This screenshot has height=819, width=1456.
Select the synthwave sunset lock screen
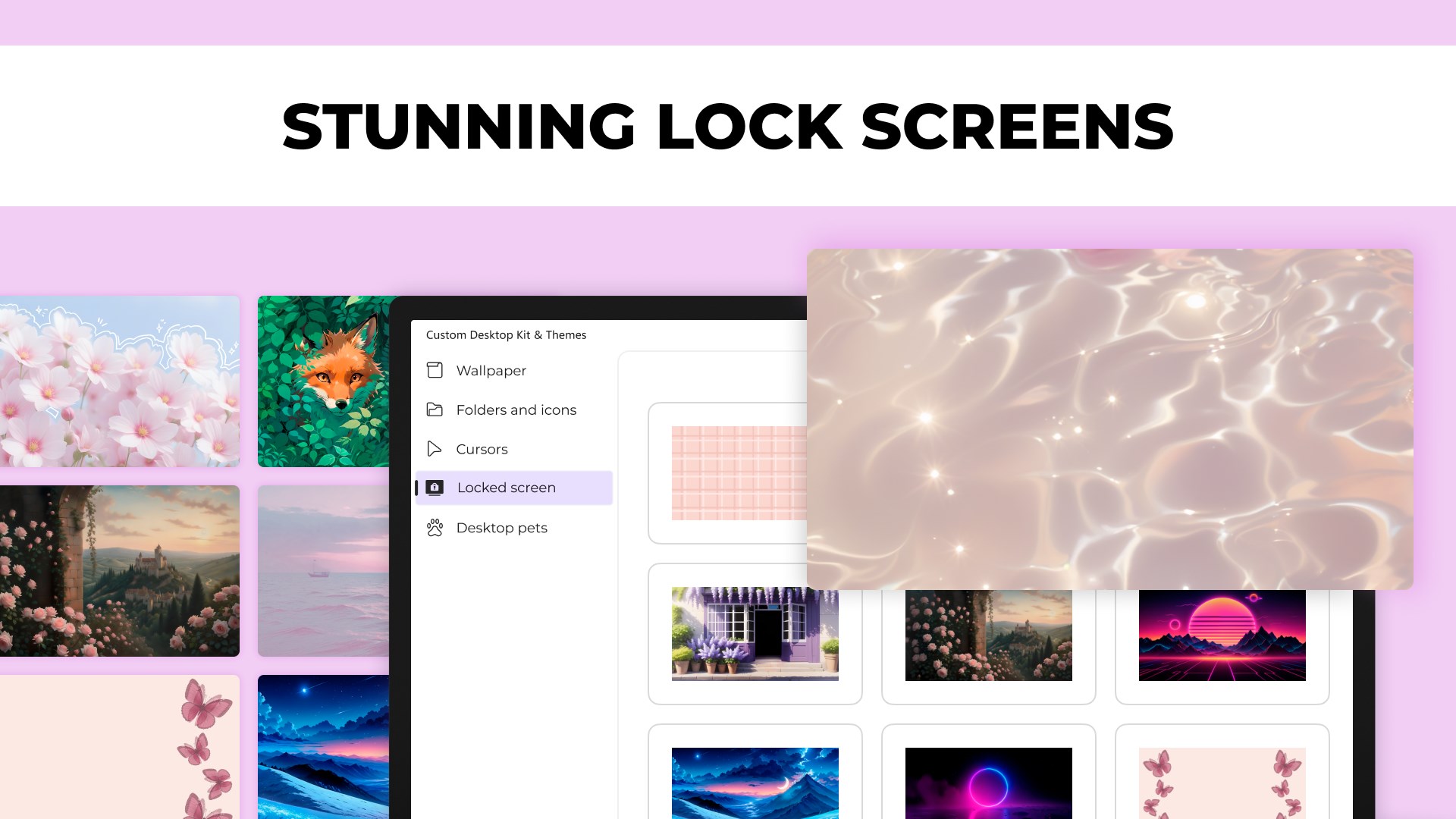1222,635
